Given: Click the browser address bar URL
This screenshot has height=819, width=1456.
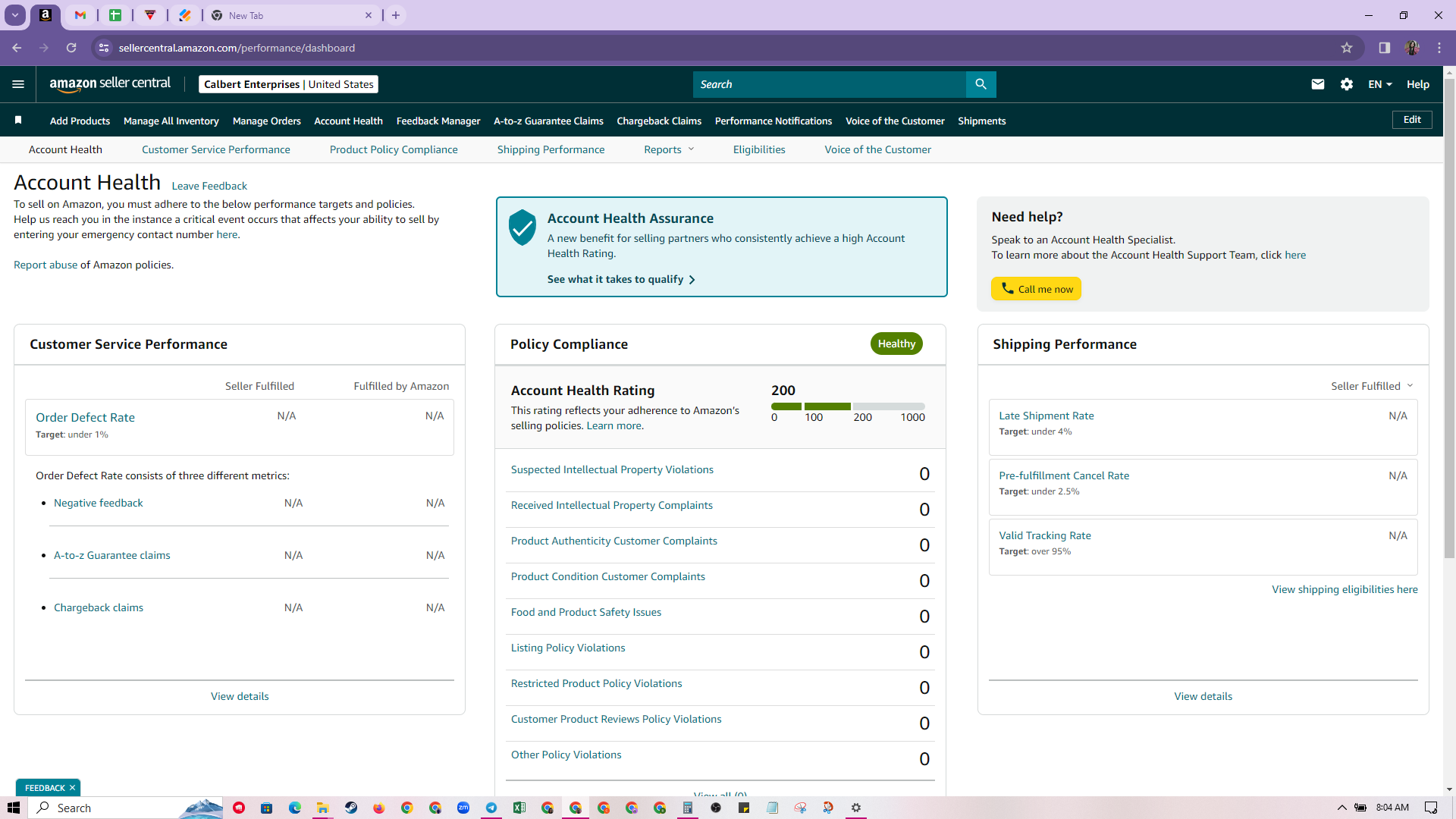Looking at the screenshot, I should pyautogui.click(x=237, y=48).
